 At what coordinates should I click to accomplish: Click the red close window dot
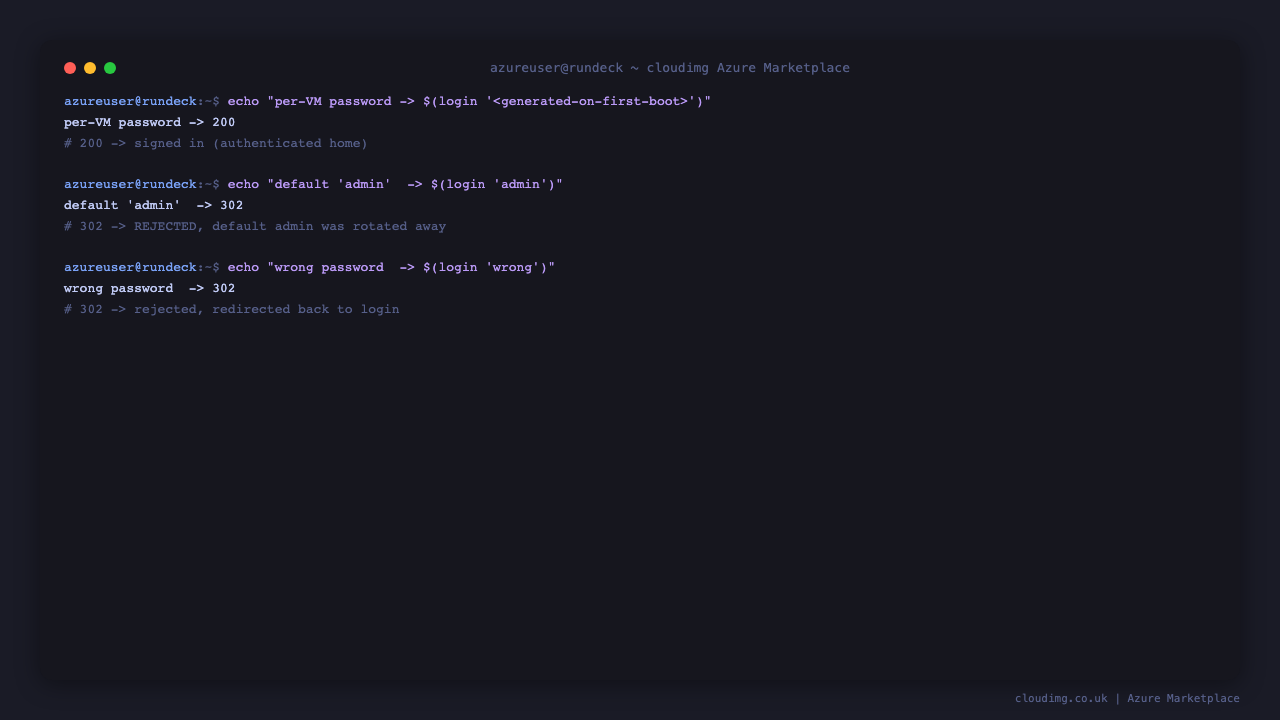pyautogui.click(x=70, y=68)
